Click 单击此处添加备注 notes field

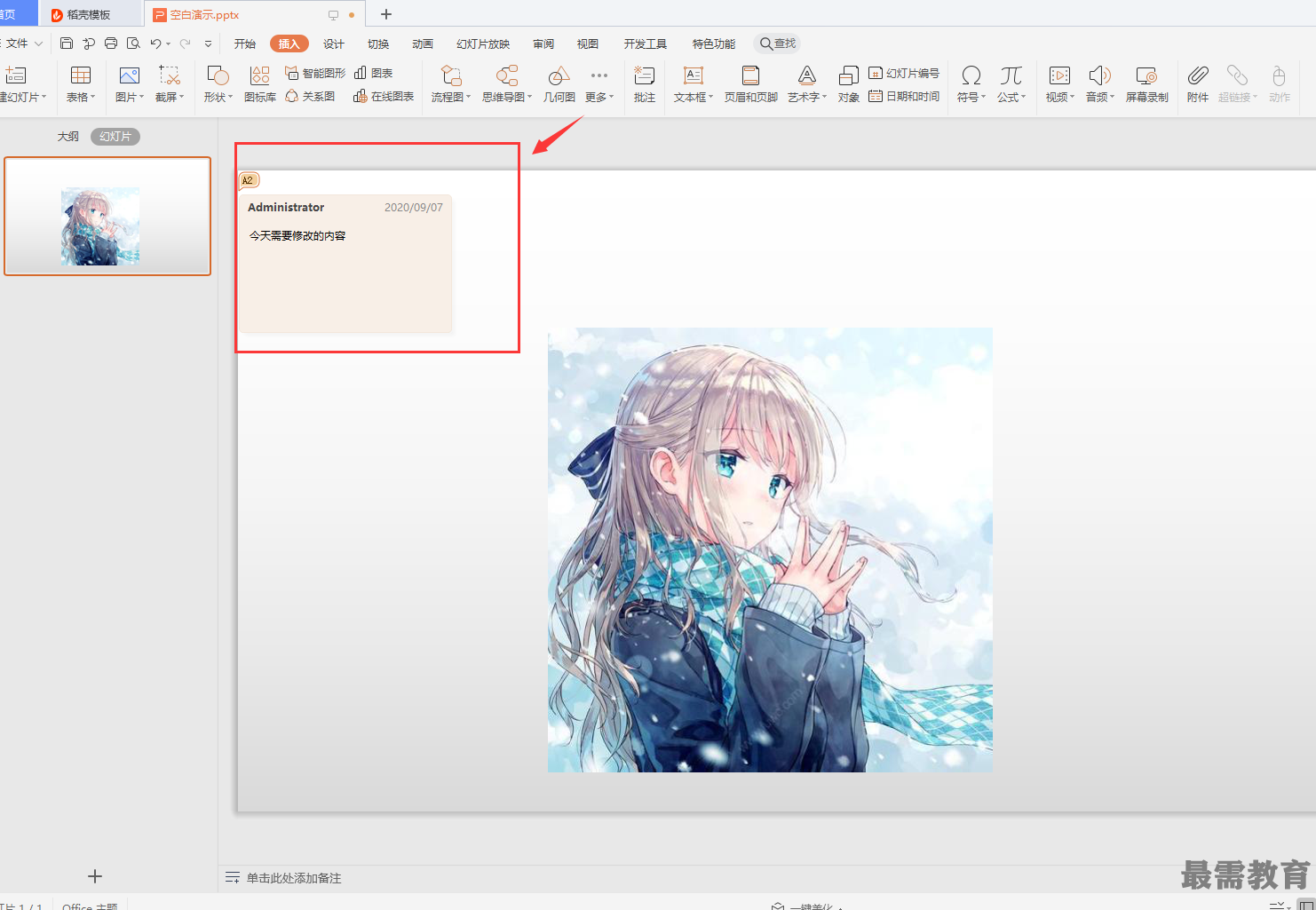[294, 877]
